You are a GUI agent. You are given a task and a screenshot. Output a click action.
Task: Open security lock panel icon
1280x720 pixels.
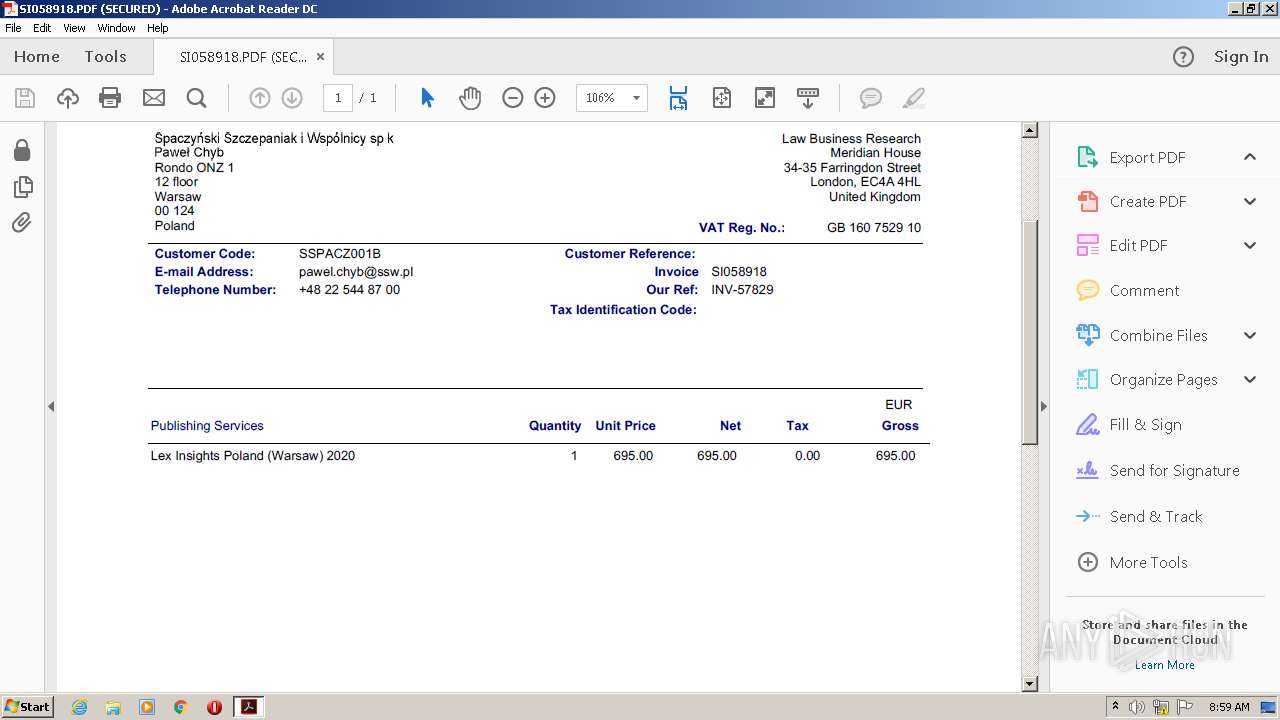coord(22,150)
